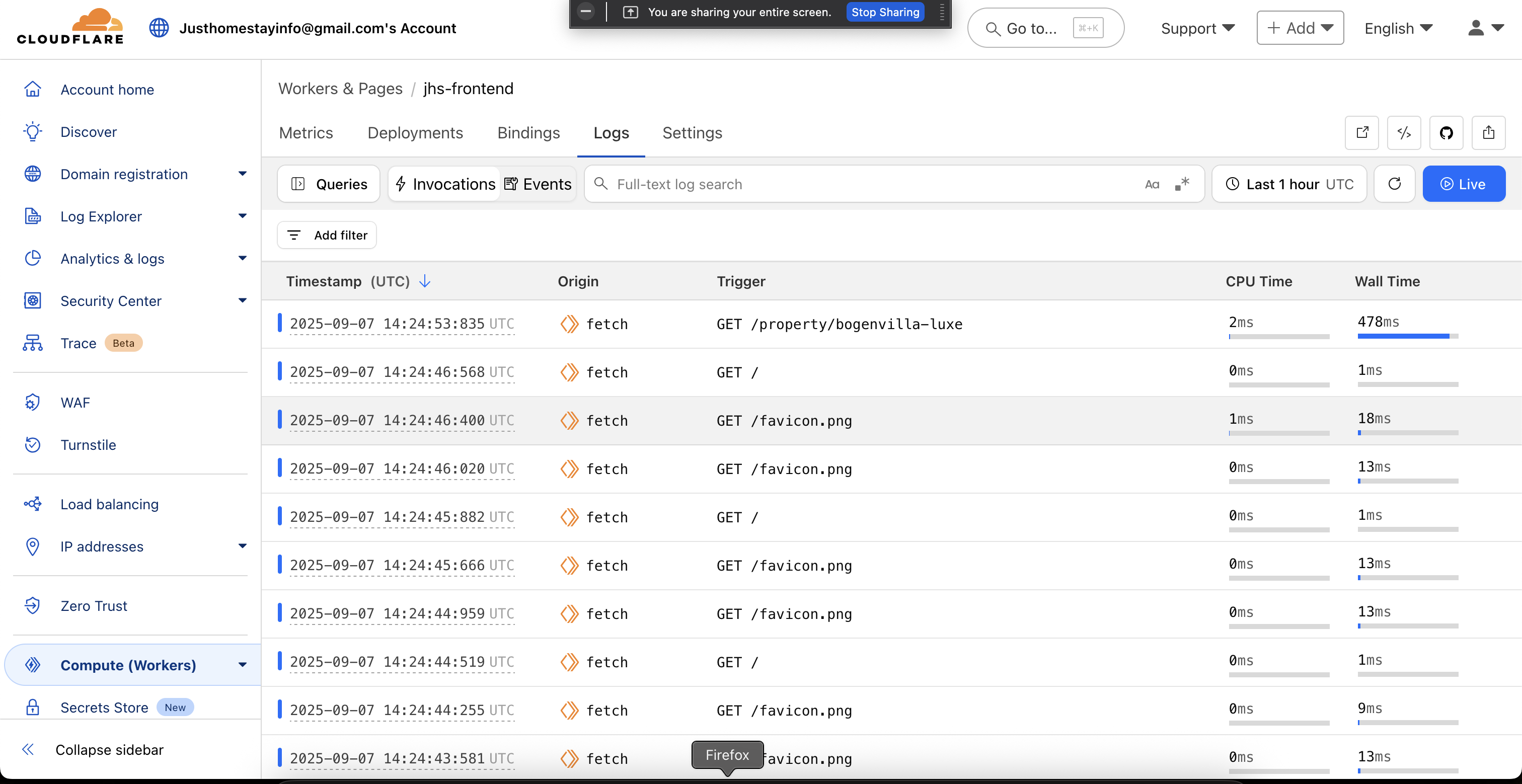Screen dimensions: 1522x784
Task: Open the edit code icon button
Action: 1404,133
